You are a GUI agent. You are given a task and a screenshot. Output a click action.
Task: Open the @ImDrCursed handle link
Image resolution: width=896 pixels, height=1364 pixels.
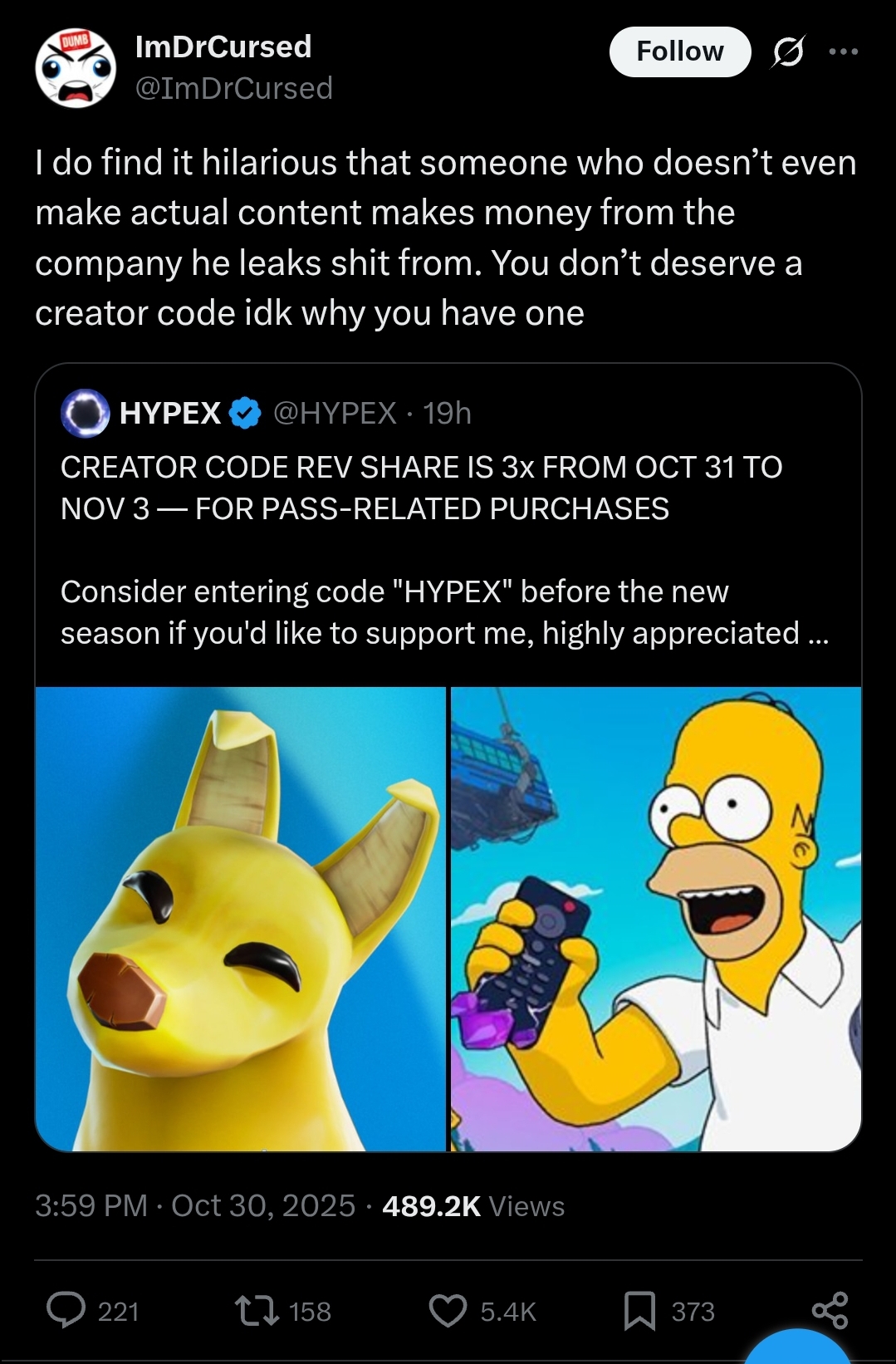(x=234, y=88)
